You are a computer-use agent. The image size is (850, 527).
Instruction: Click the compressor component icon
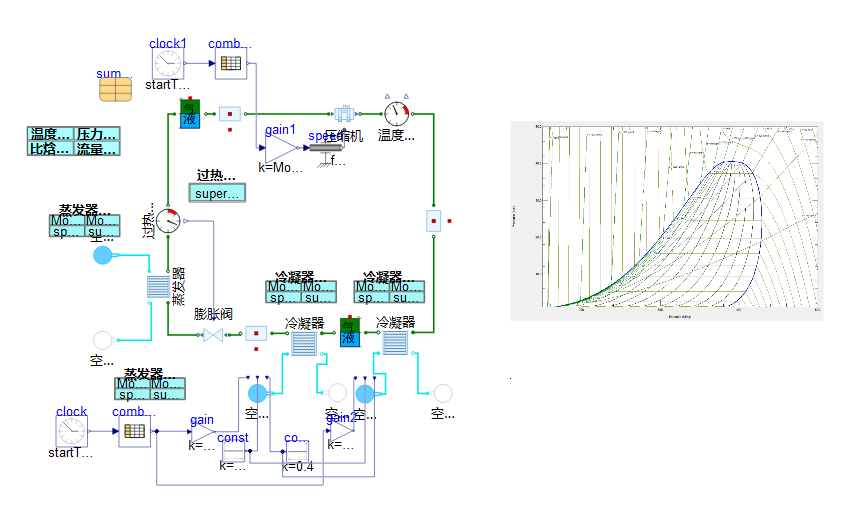point(345,113)
